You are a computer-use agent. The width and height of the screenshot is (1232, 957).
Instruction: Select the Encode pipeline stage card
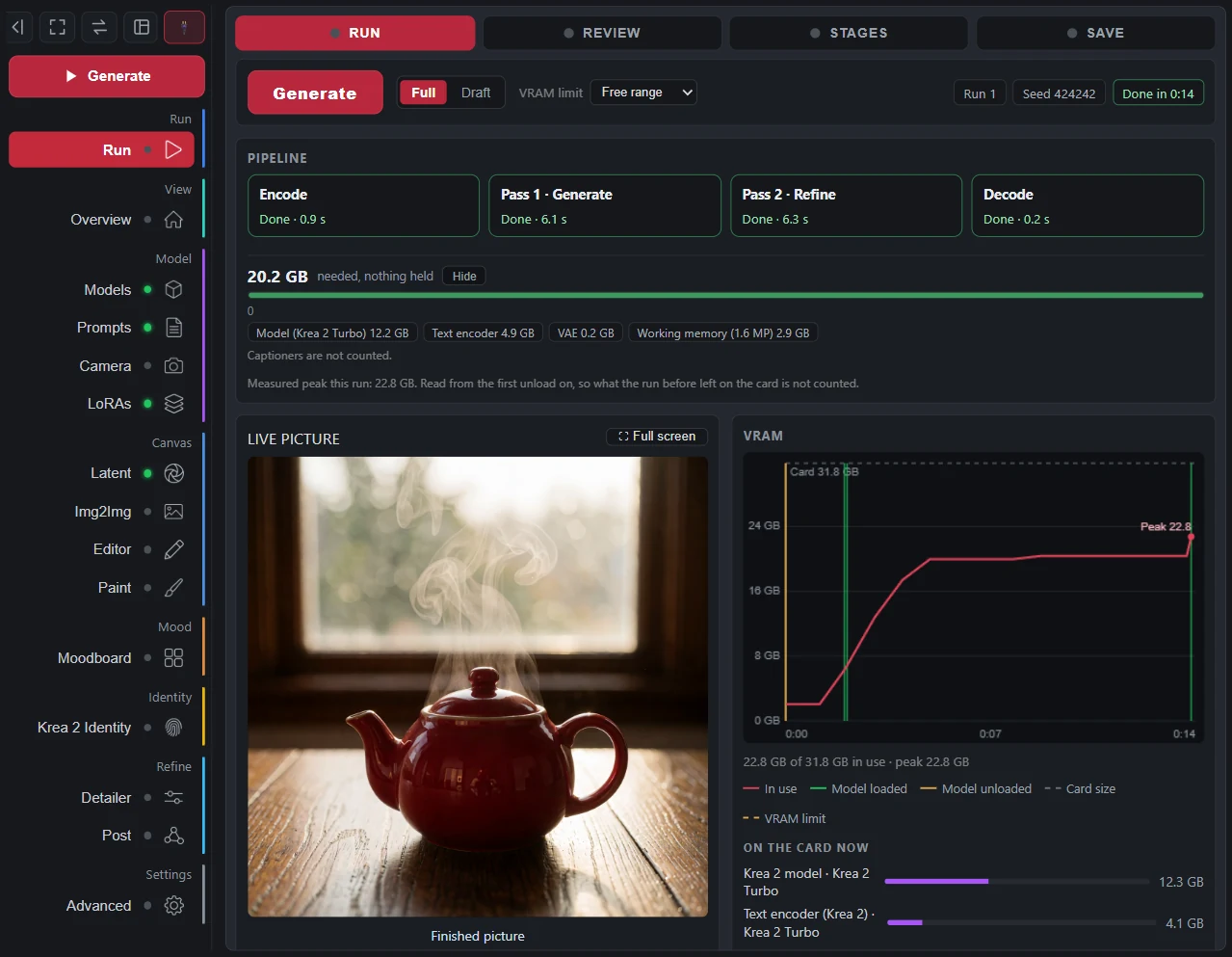(x=363, y=205)
